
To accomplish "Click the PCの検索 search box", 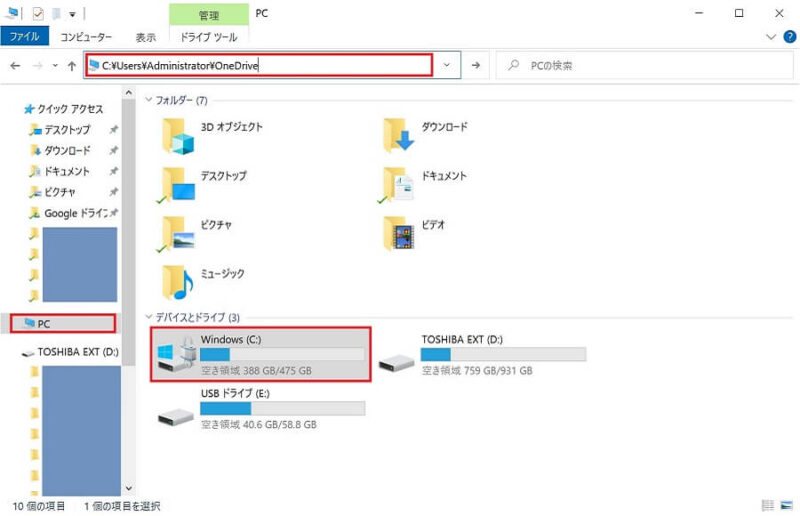I will (644, 65).
